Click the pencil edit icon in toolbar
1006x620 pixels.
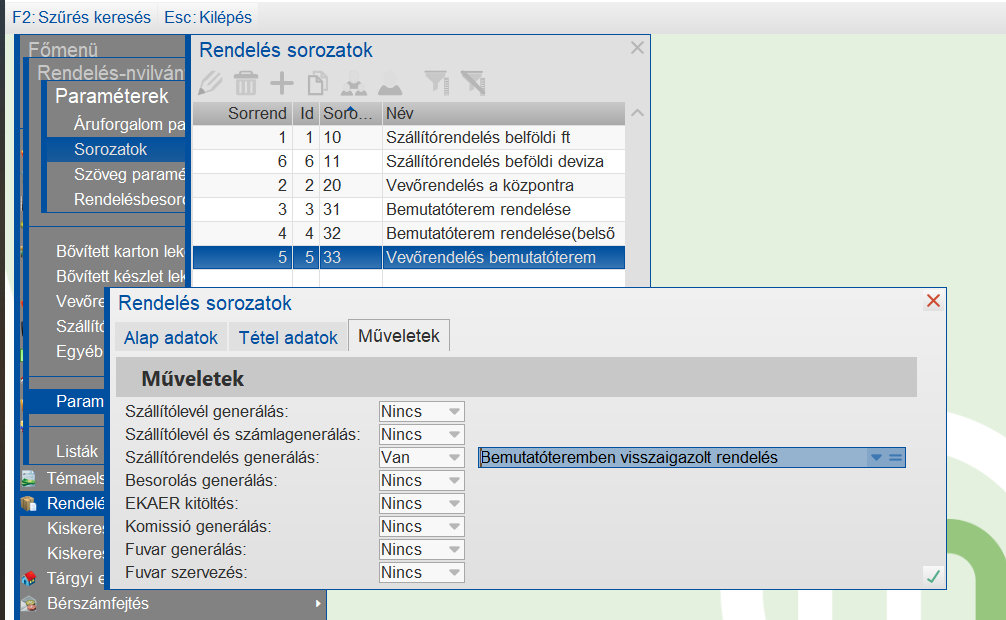210,83
